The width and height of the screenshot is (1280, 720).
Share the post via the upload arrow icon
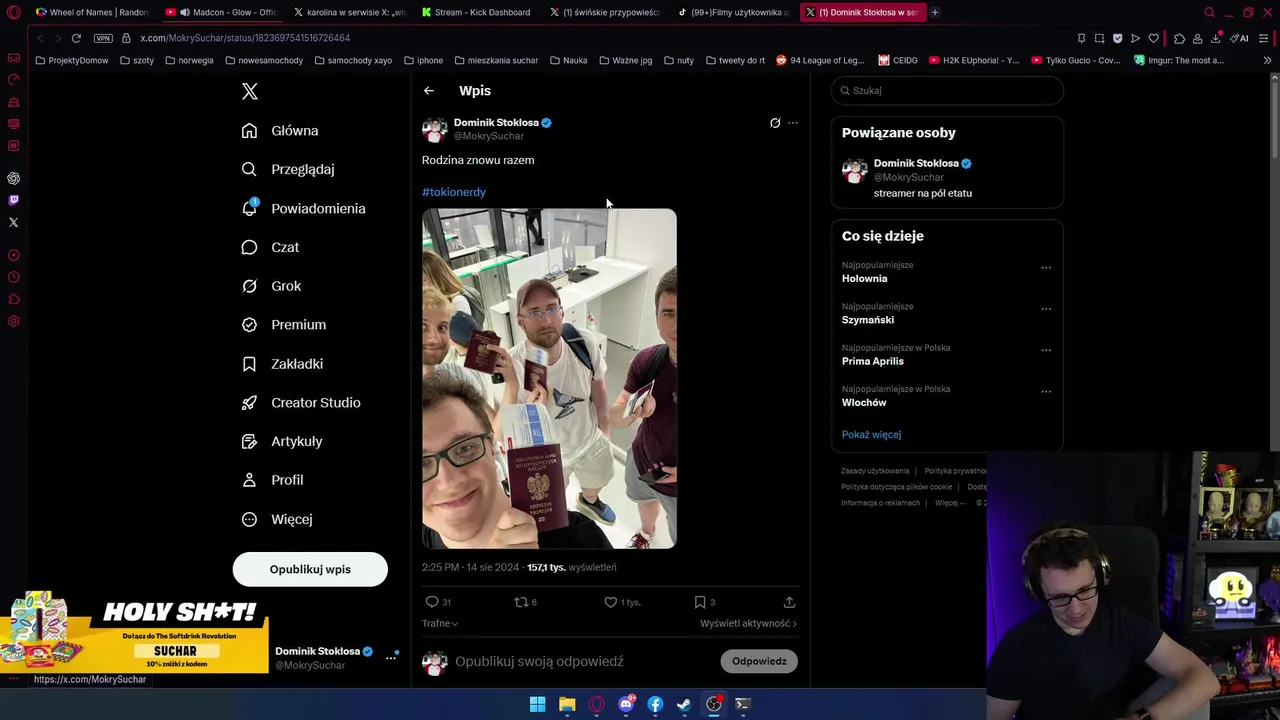click(x=789, y=602)
